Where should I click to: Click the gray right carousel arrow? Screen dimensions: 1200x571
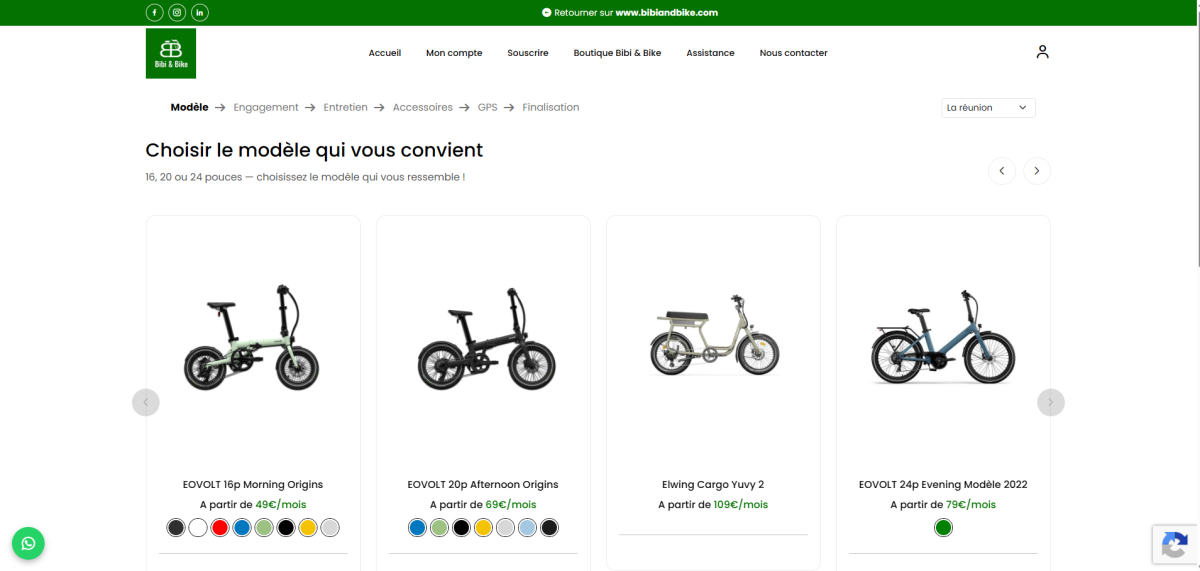[1051, 402]
